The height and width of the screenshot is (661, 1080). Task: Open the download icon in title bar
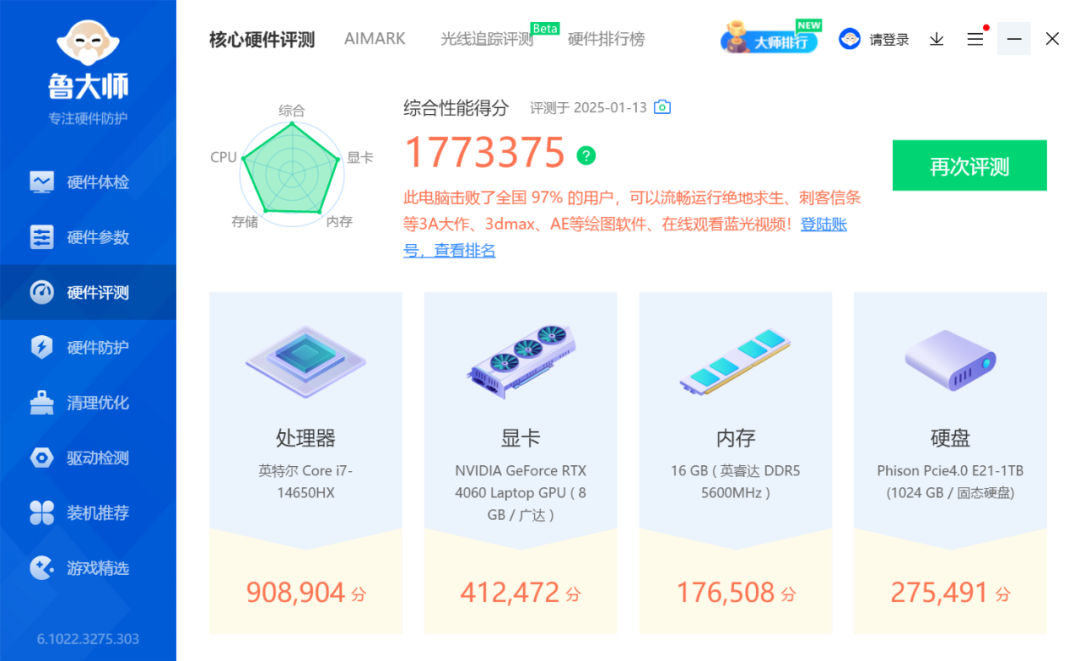[x=937, y=39]
